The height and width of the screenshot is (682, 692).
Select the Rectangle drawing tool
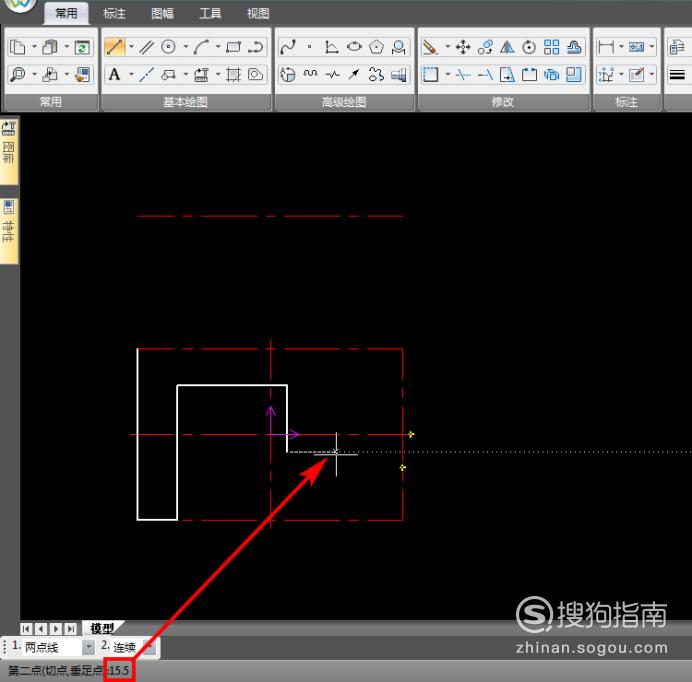pyautogui.click(x=233, y=47)
